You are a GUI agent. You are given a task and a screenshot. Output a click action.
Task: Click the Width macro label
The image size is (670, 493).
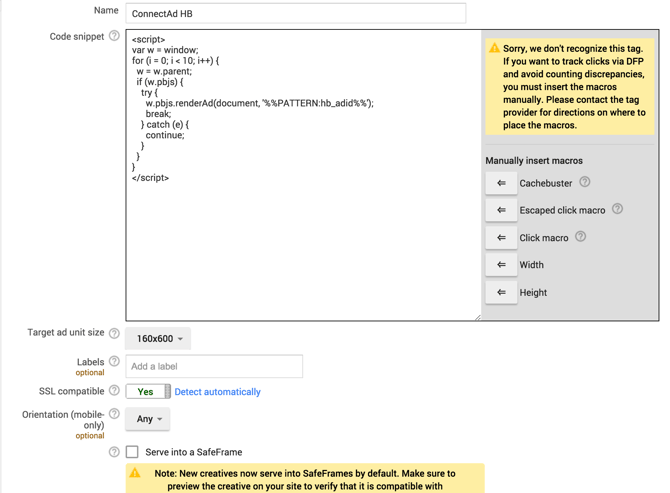532,265
